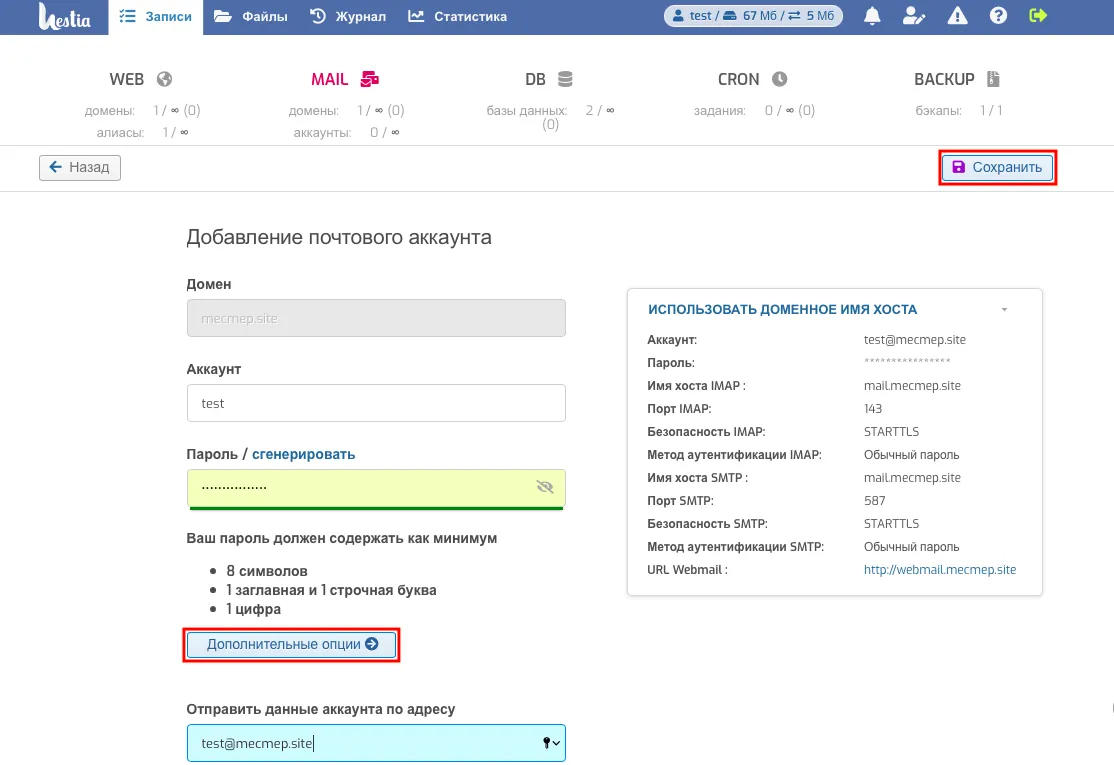1114x765 pixels.
Task: Open the WEB globe section
Action: [x=141, y=79]
